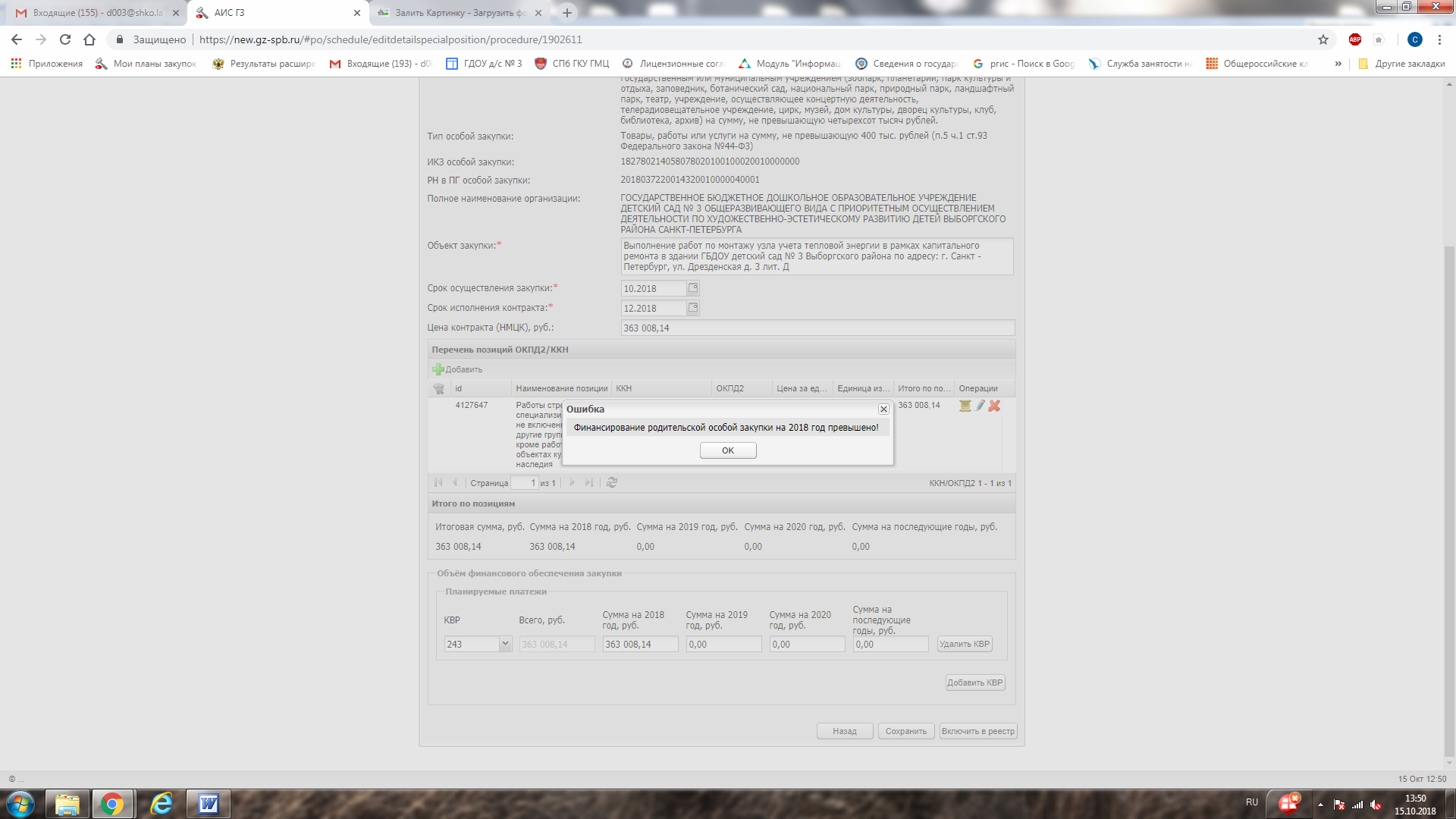Screen dimensions: 1456x819
Task: Open Word from the Windows taskbar
Action: (208, 804)
